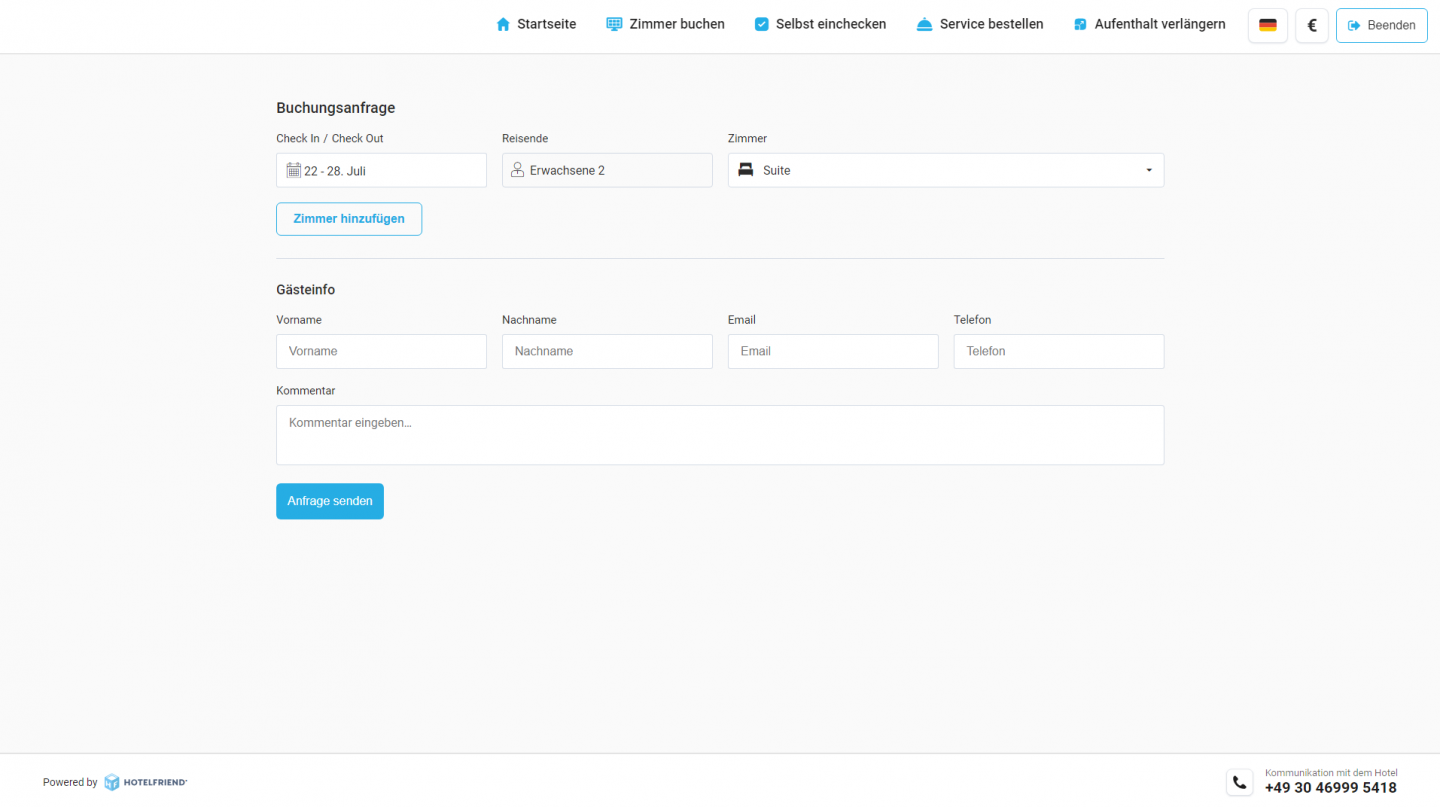1440x807 pixels.
Task: Focus the Vorname input field
Action: [x=381, y=351]
